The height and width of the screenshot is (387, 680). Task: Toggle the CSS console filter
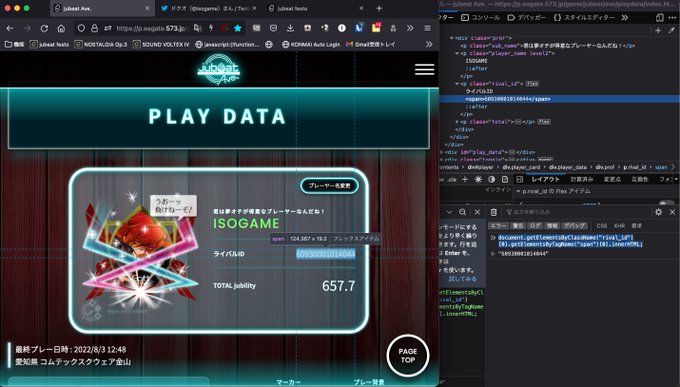point(602,226)
